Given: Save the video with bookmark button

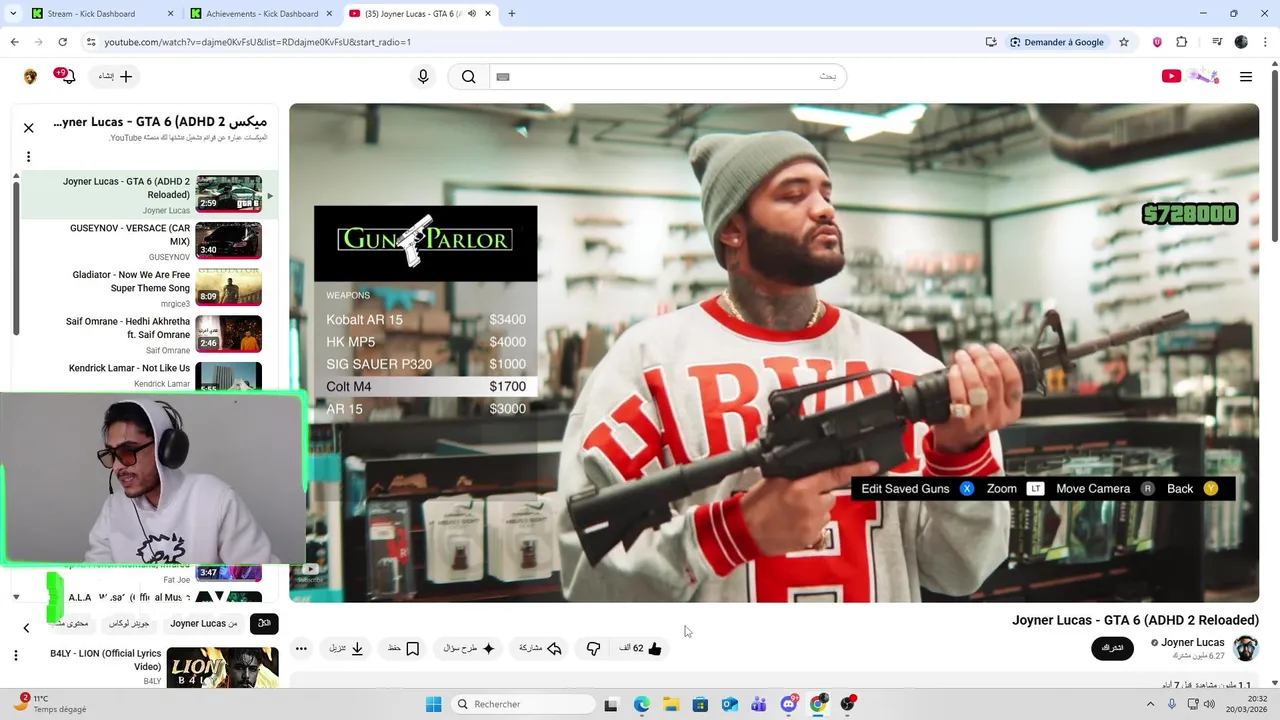Looking at the screenshot, I should tap(404, 648).
